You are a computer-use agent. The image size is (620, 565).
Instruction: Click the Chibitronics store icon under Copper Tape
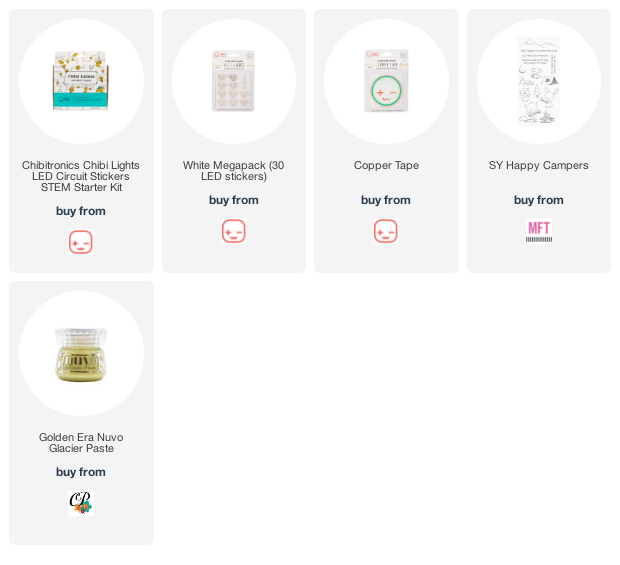386,231
